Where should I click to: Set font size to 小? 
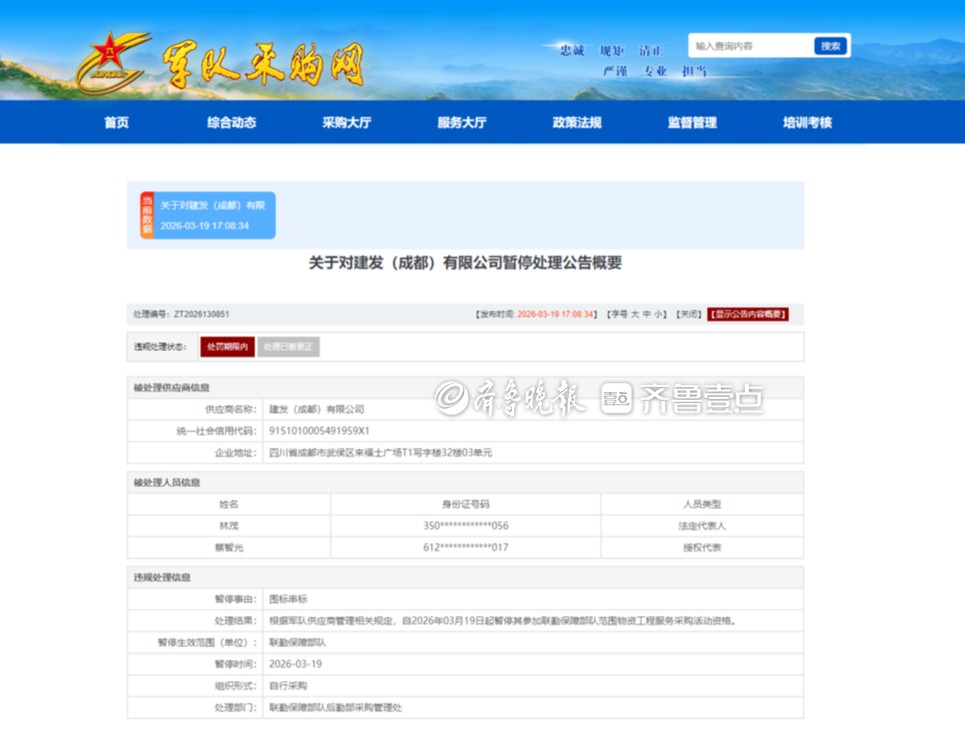659,314
